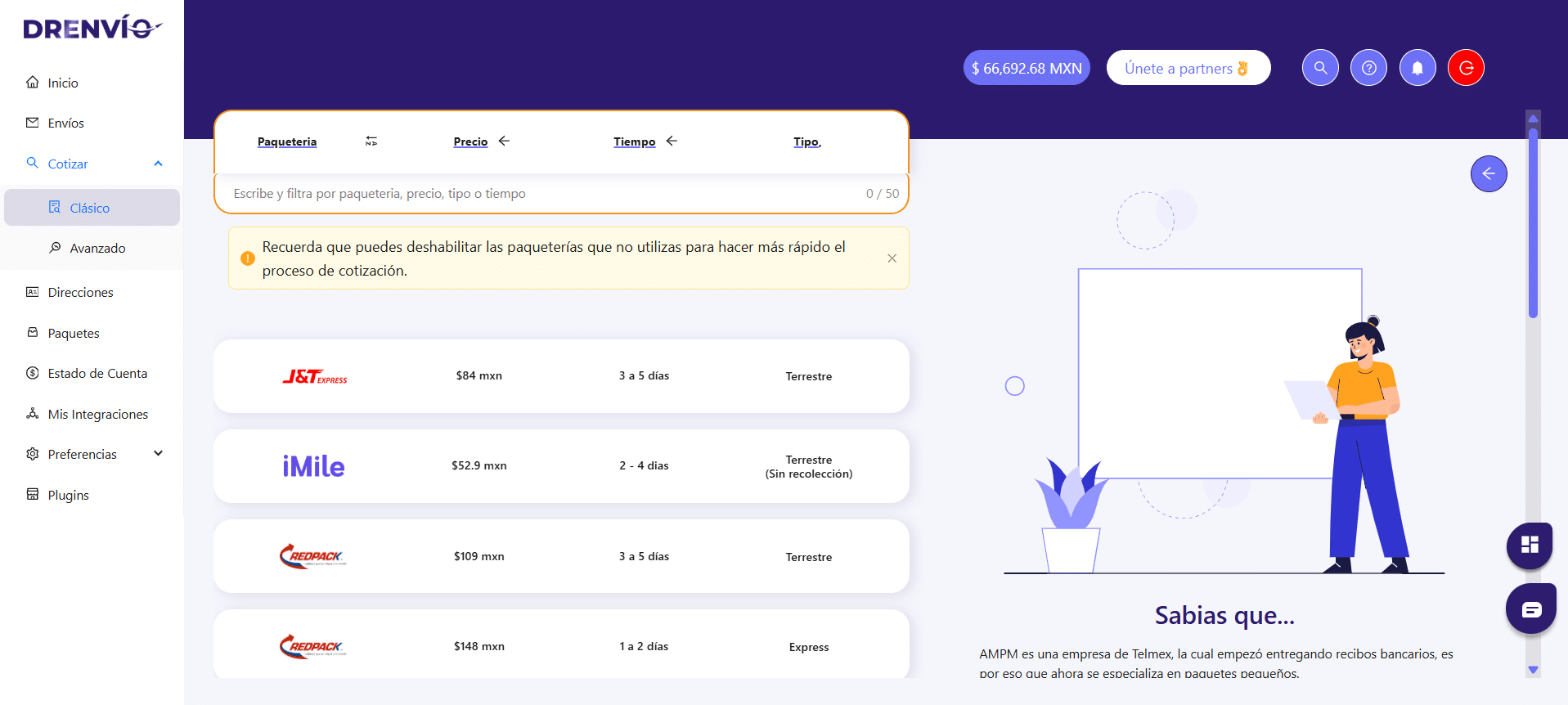The image size is (1568, 705).
Task: Open the help question mark icon
Action: click(1368, 68)
